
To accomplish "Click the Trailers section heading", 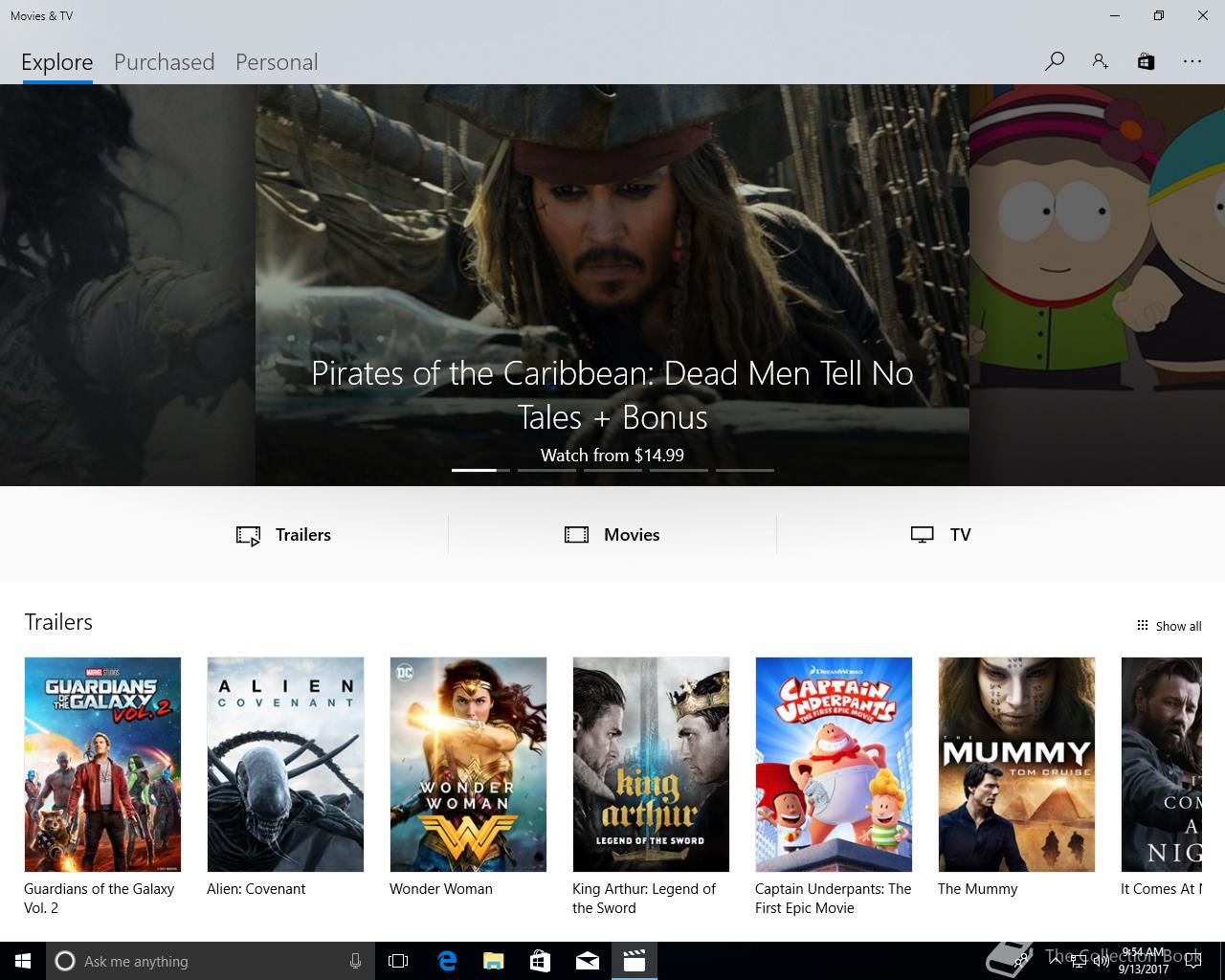I will [x=58, y=622].
